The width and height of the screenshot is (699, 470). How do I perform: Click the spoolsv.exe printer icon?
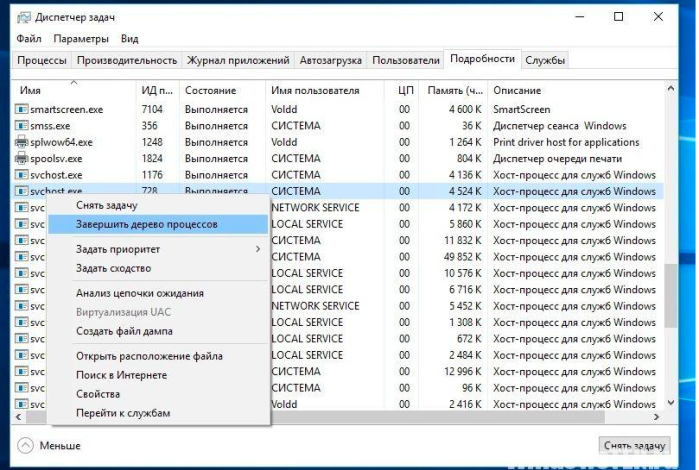coord(21,158)
